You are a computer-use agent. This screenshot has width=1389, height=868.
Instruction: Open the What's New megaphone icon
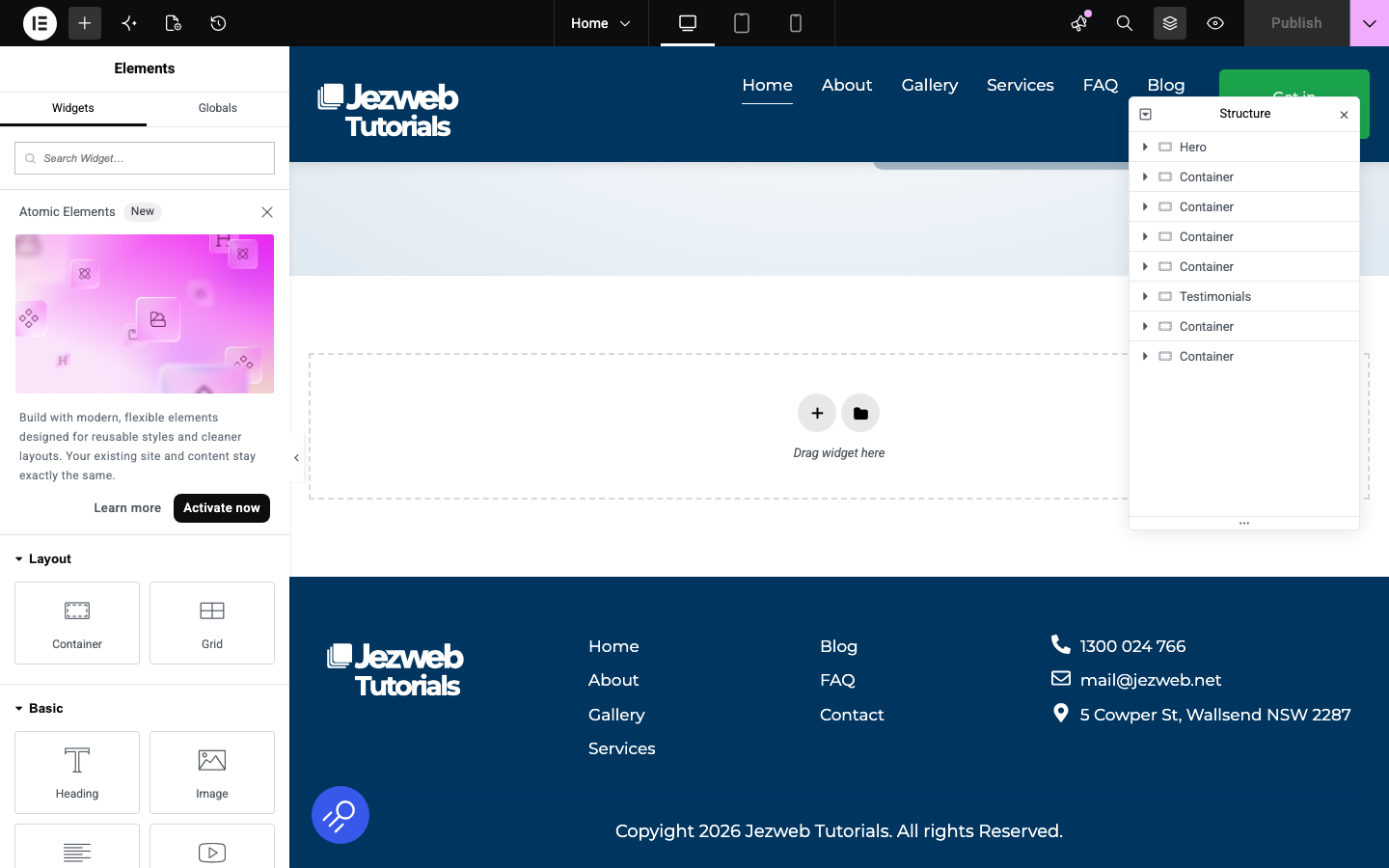click(1079, 23)
